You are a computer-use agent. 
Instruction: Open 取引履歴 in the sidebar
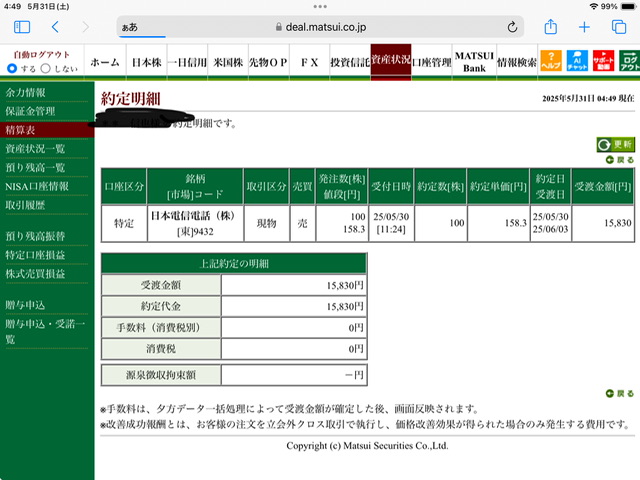[x=25, y=205]
